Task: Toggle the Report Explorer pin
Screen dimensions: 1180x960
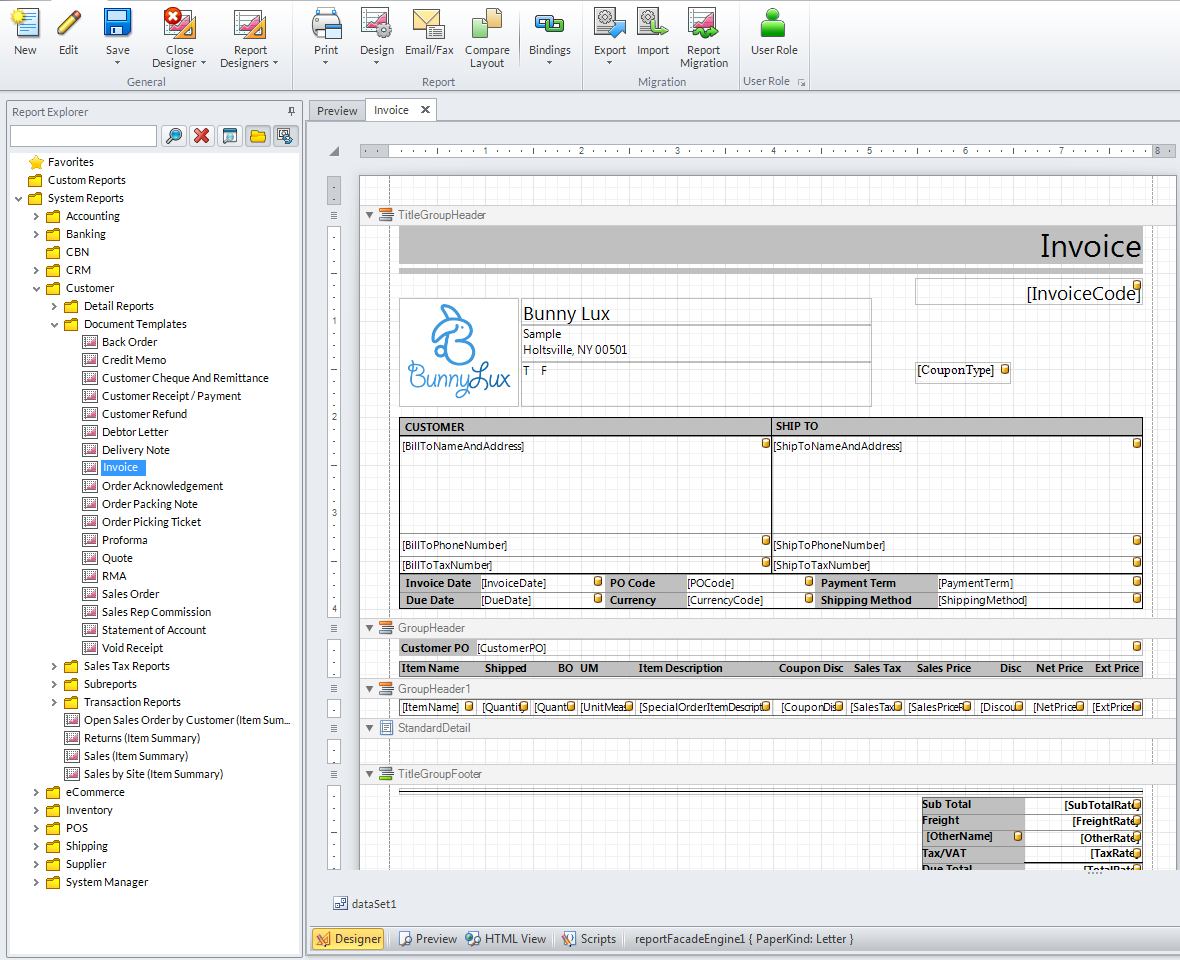Action: tap(291, 112)
